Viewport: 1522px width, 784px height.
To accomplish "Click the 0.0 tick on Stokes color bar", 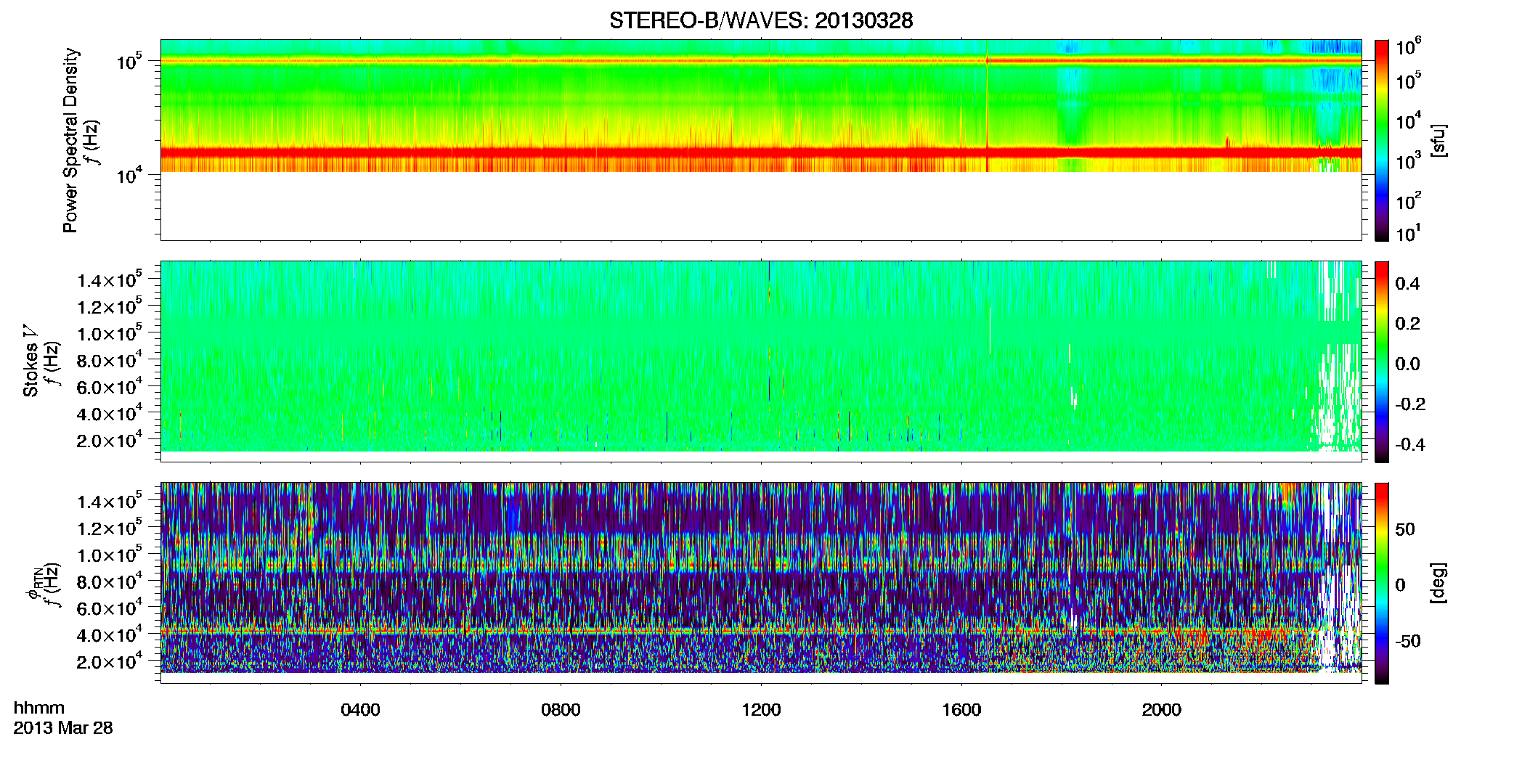I will (x=1407, y=364).
